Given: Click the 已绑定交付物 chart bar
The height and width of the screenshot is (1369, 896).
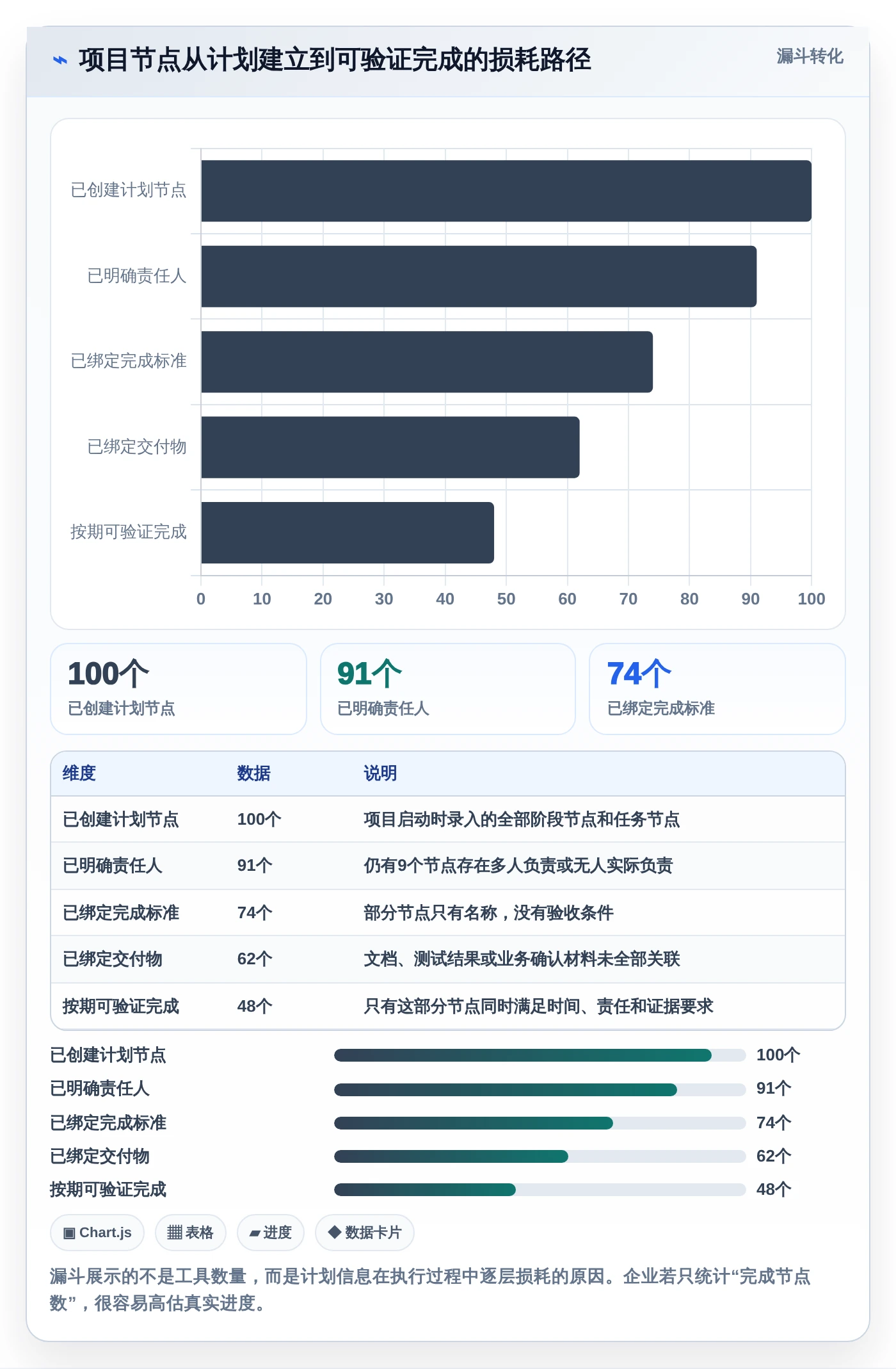Looking at the screenshot, I should [390, 447].
